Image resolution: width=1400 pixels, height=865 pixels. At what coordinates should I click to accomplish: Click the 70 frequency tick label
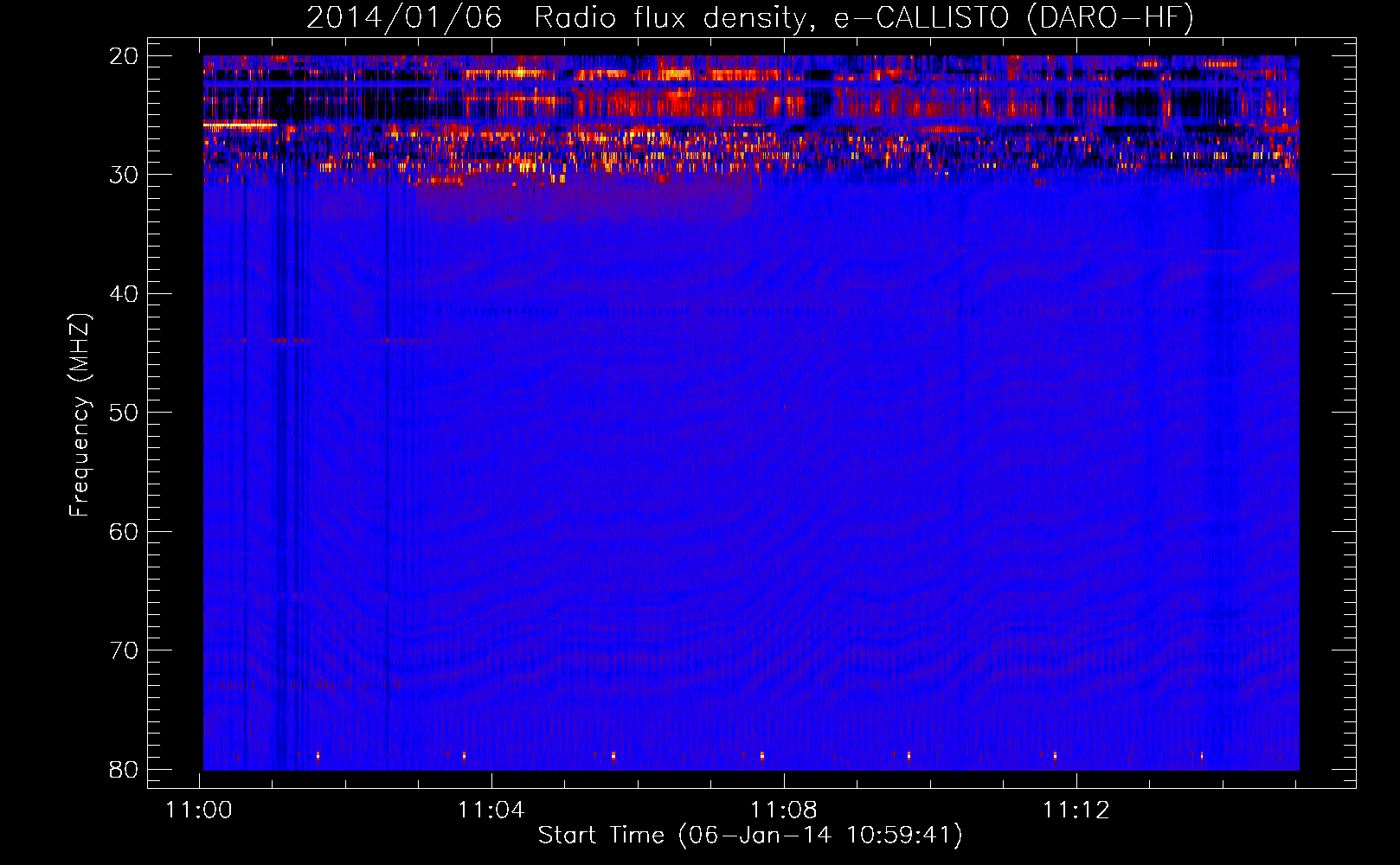(125, 650)
